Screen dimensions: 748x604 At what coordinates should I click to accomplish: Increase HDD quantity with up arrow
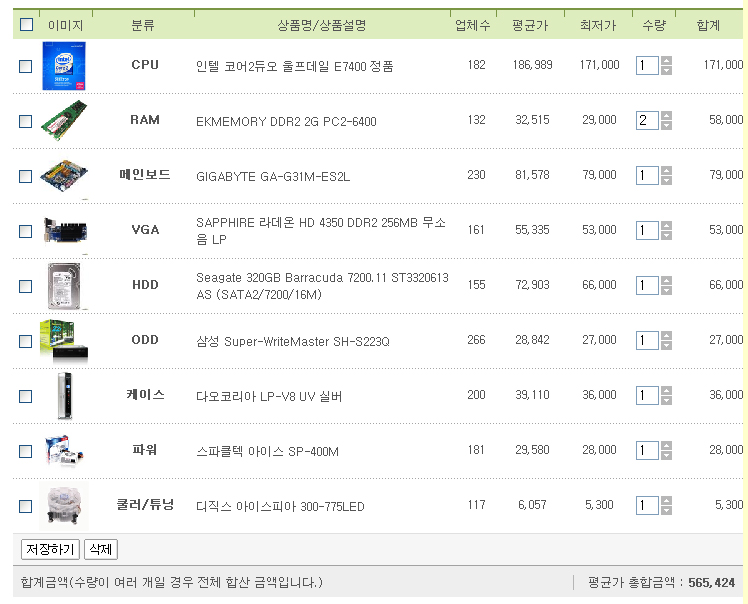click(x=666, y=281)
